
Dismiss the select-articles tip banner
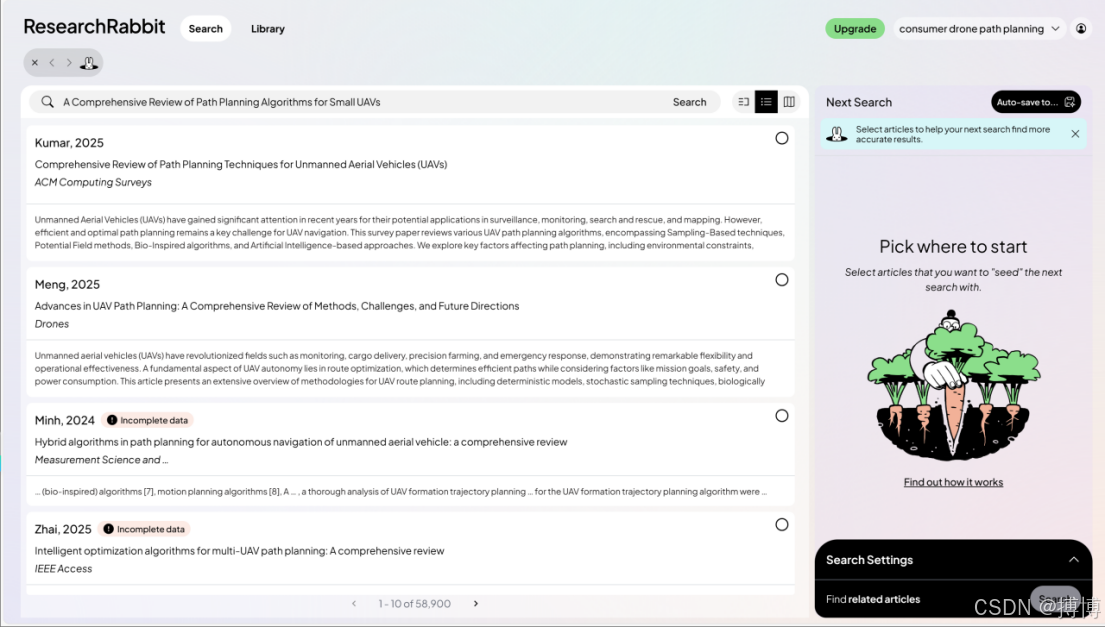click(x=1075, y=134)
